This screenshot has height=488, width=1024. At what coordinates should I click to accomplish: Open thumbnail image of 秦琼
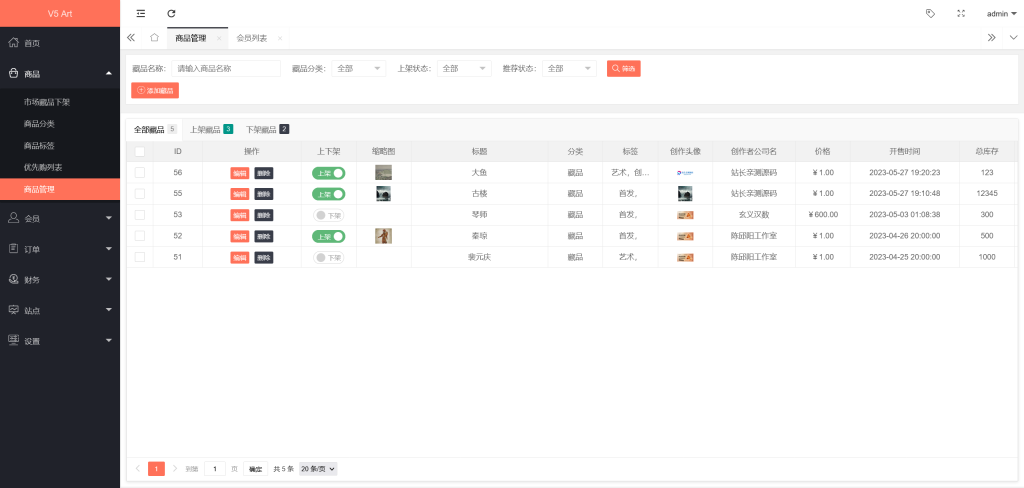[383, 236]
